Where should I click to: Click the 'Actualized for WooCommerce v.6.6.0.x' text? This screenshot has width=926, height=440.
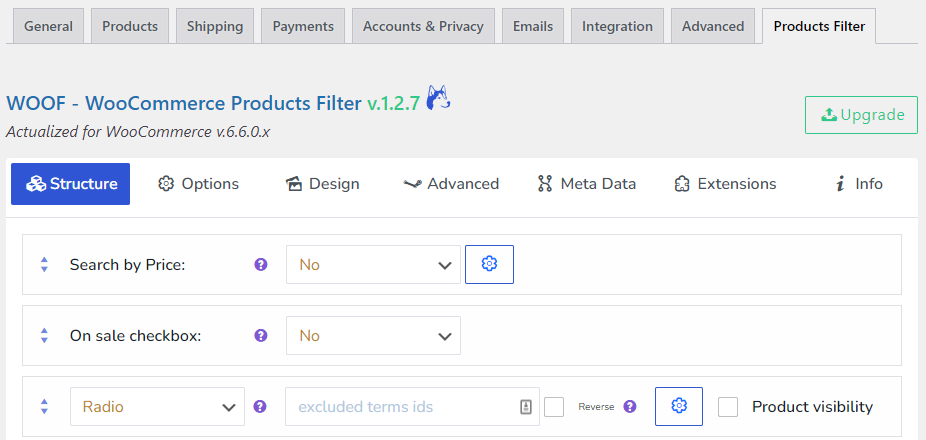[138, 131]
